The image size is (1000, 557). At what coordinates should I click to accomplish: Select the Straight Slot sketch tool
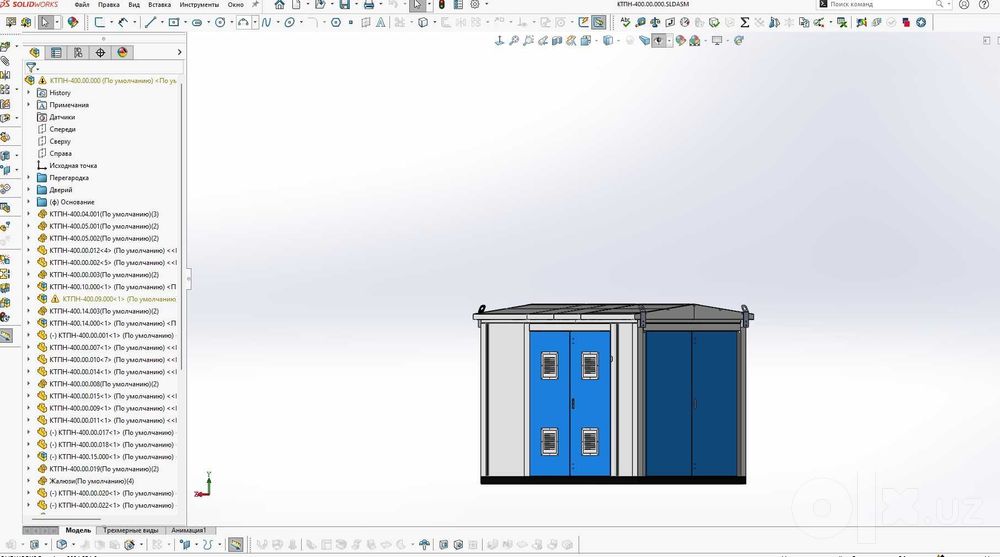point(197,22)
